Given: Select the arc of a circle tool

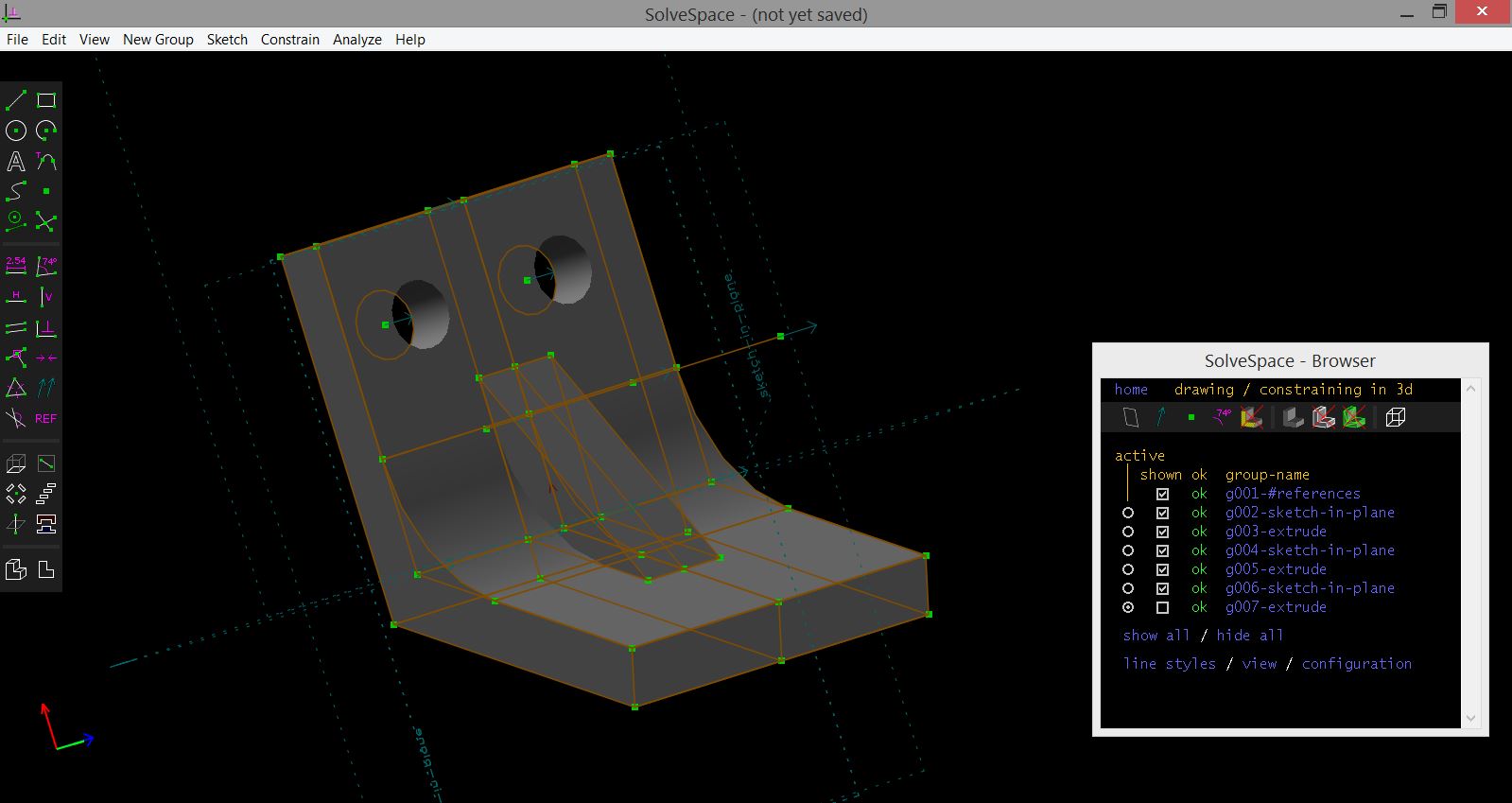Looking at the screenshot, I should pyautogui.click(x=46, y=131).
